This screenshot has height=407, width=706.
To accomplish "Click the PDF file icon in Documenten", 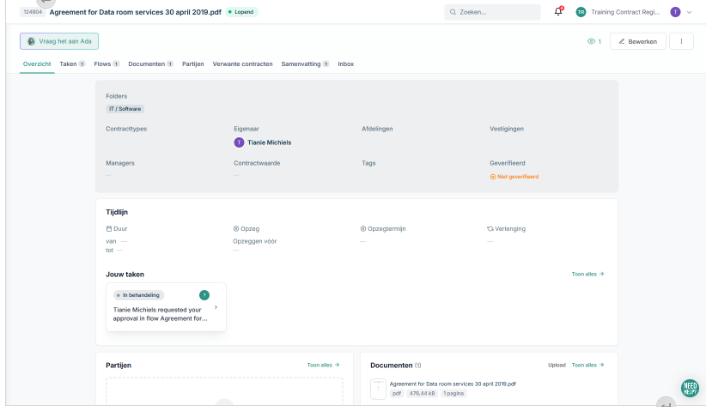I will pyautogui.click(x=378, y=389).
